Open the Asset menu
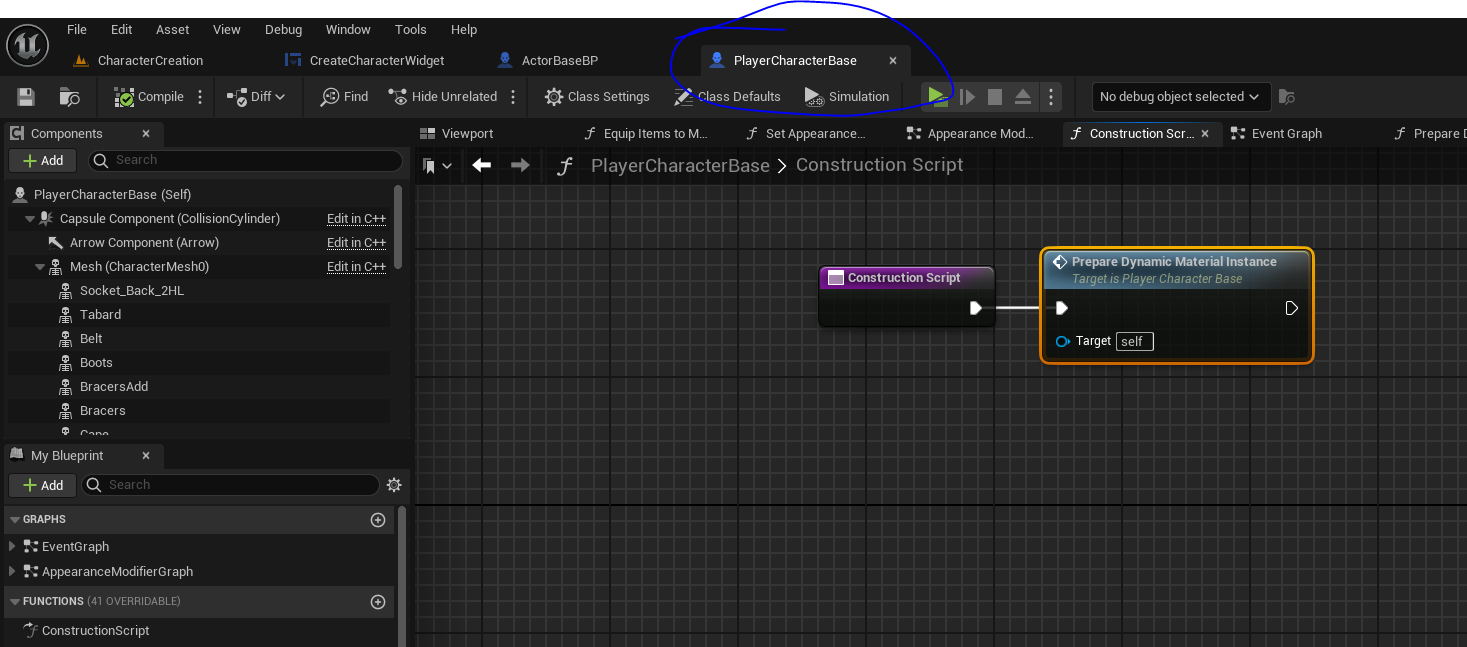1467x647 pixels. pyautogui.click(x=173, y=30)
